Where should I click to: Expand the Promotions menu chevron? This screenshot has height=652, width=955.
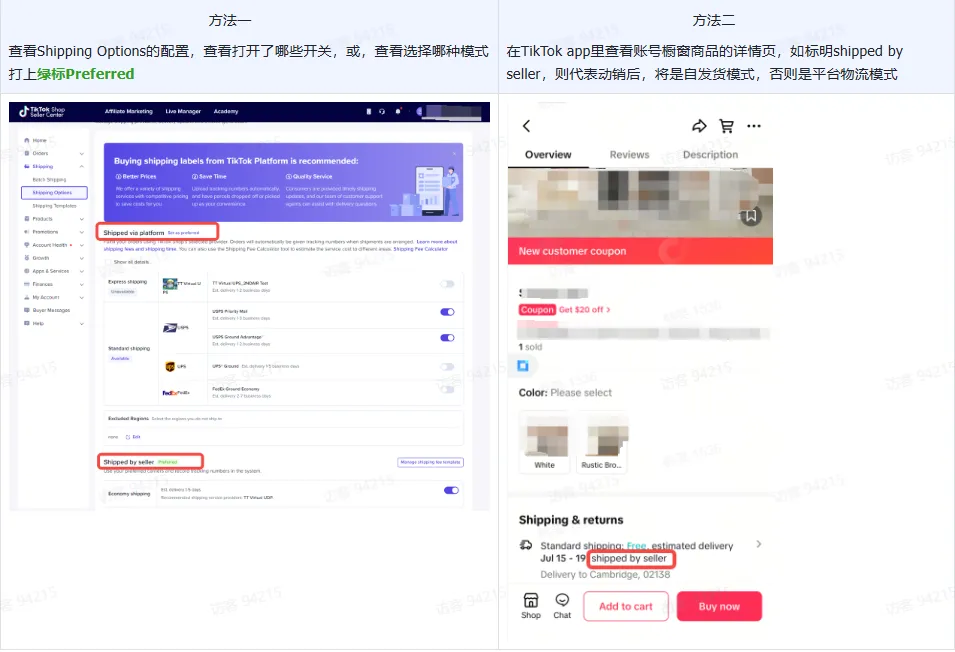[82, 232]
